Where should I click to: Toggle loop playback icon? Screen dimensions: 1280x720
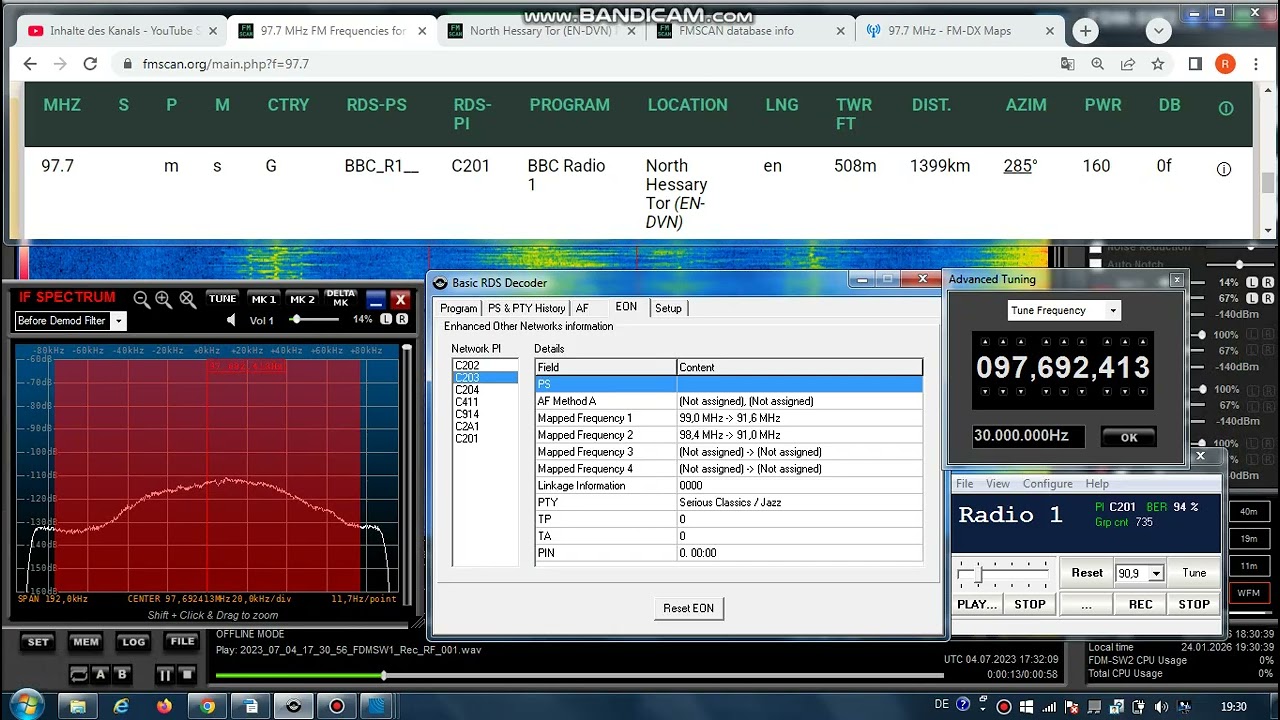tap(79, 675)
